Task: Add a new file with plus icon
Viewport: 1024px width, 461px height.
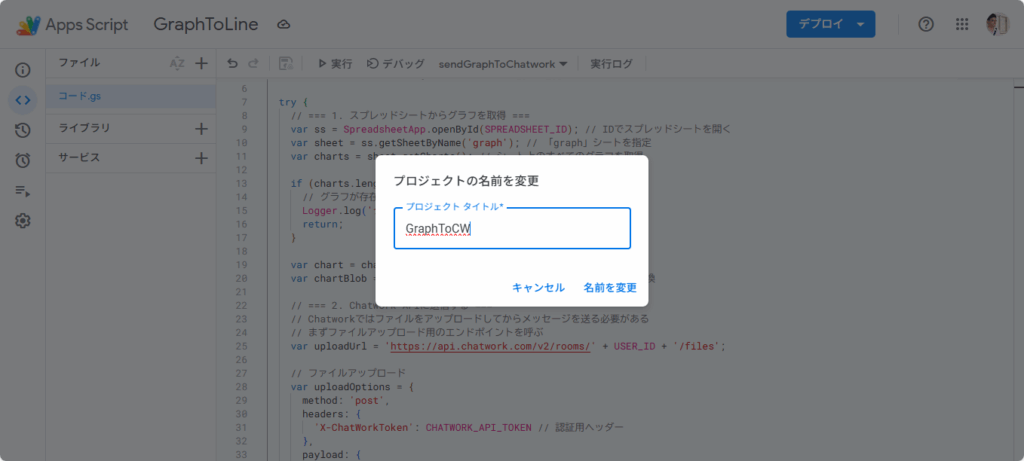Action: [x=201, y=64]
